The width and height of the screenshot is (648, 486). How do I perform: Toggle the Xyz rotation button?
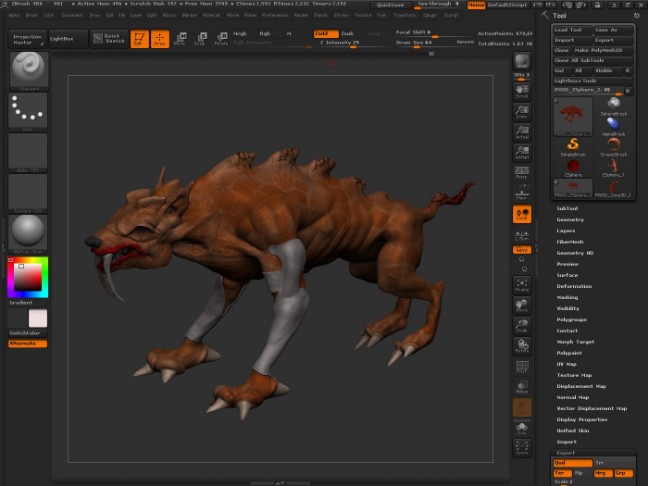point(522,250)
